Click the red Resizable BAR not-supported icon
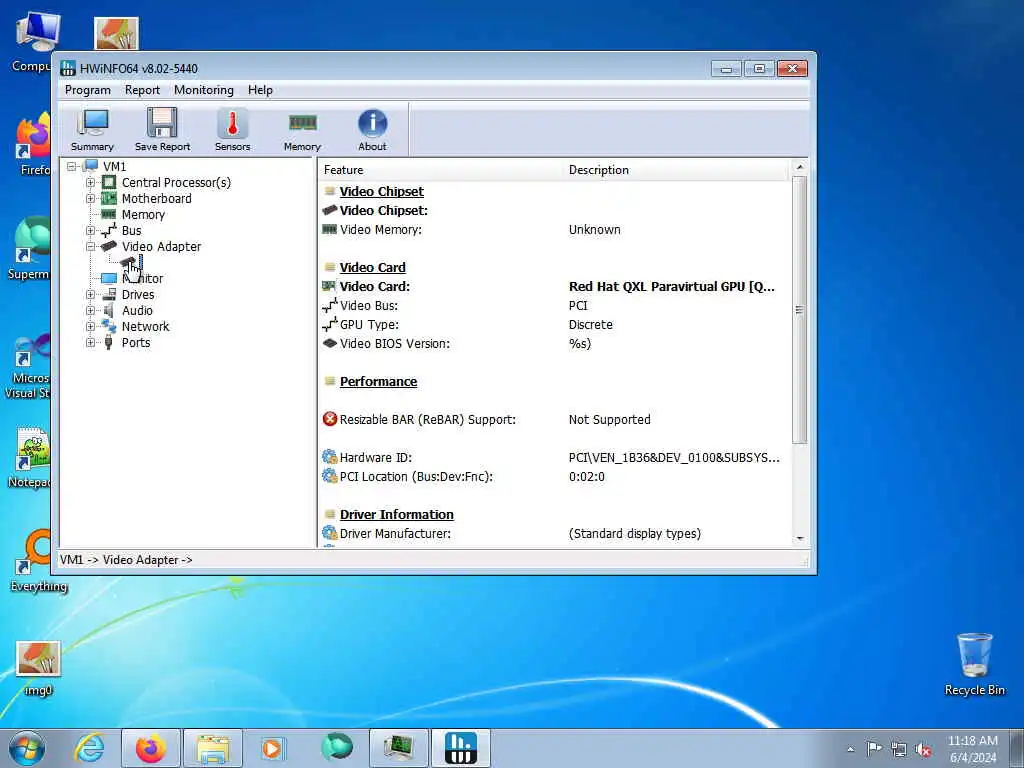 (330, 419)
